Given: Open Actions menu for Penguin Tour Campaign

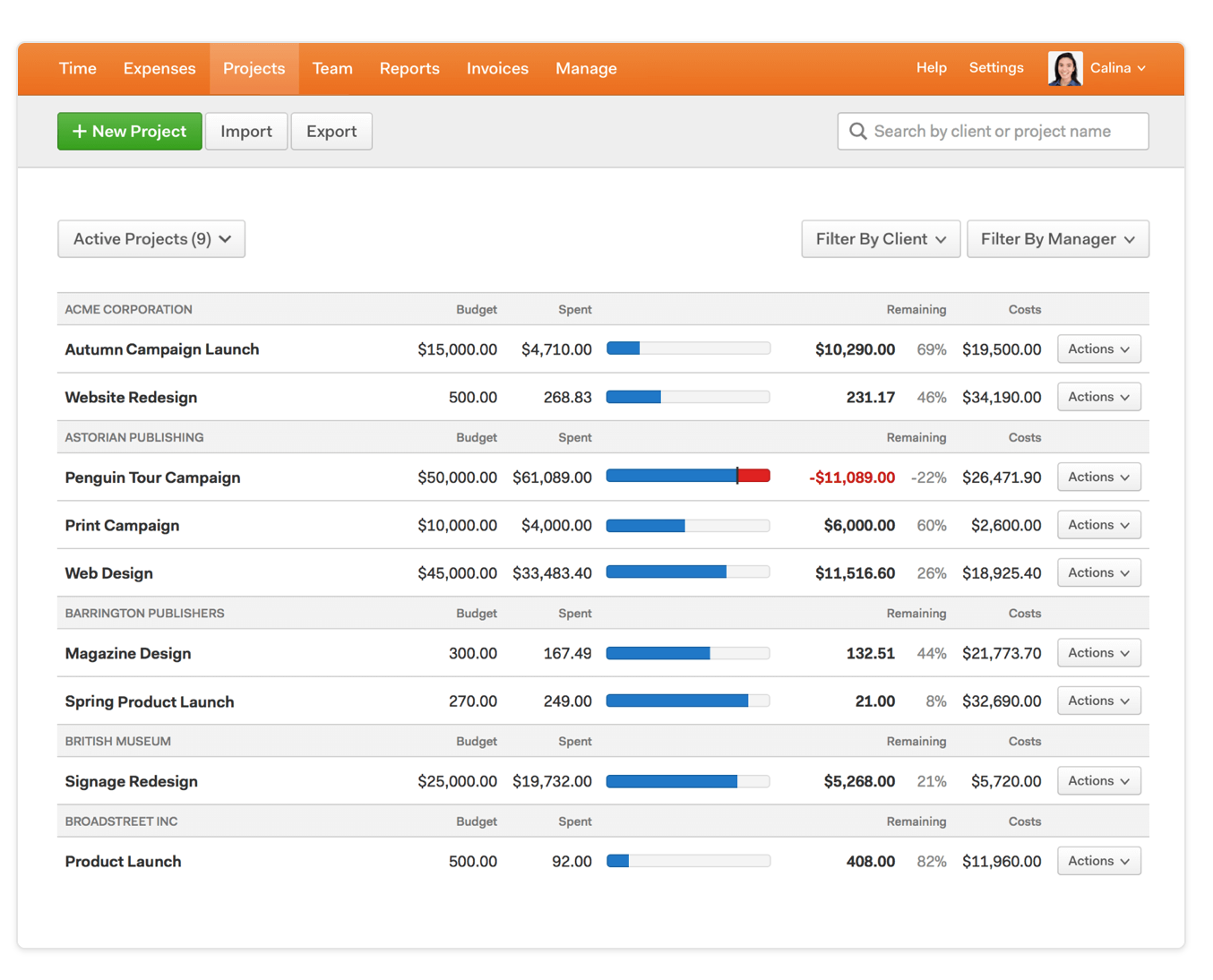Looking at the screenshot, I should coord(1098,477).
